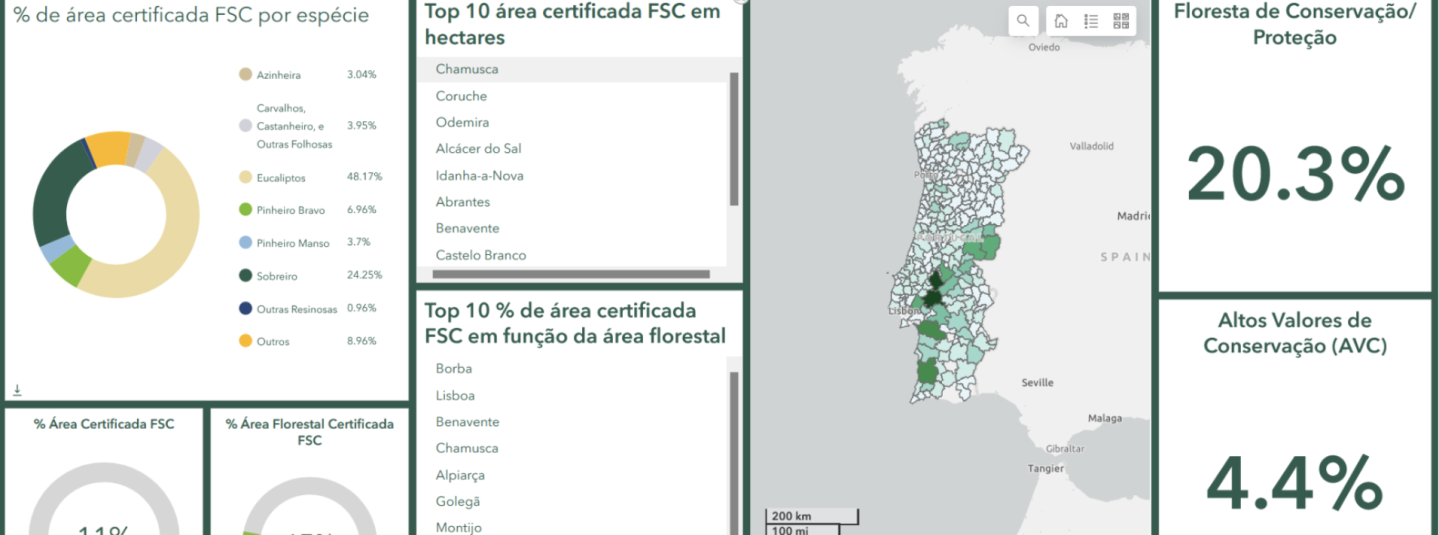Viewport: 1439px width, 535px height.
Task: Select Chamusca in top 10 hectares list
Action: pyautogui.click(x=573, y=69)
